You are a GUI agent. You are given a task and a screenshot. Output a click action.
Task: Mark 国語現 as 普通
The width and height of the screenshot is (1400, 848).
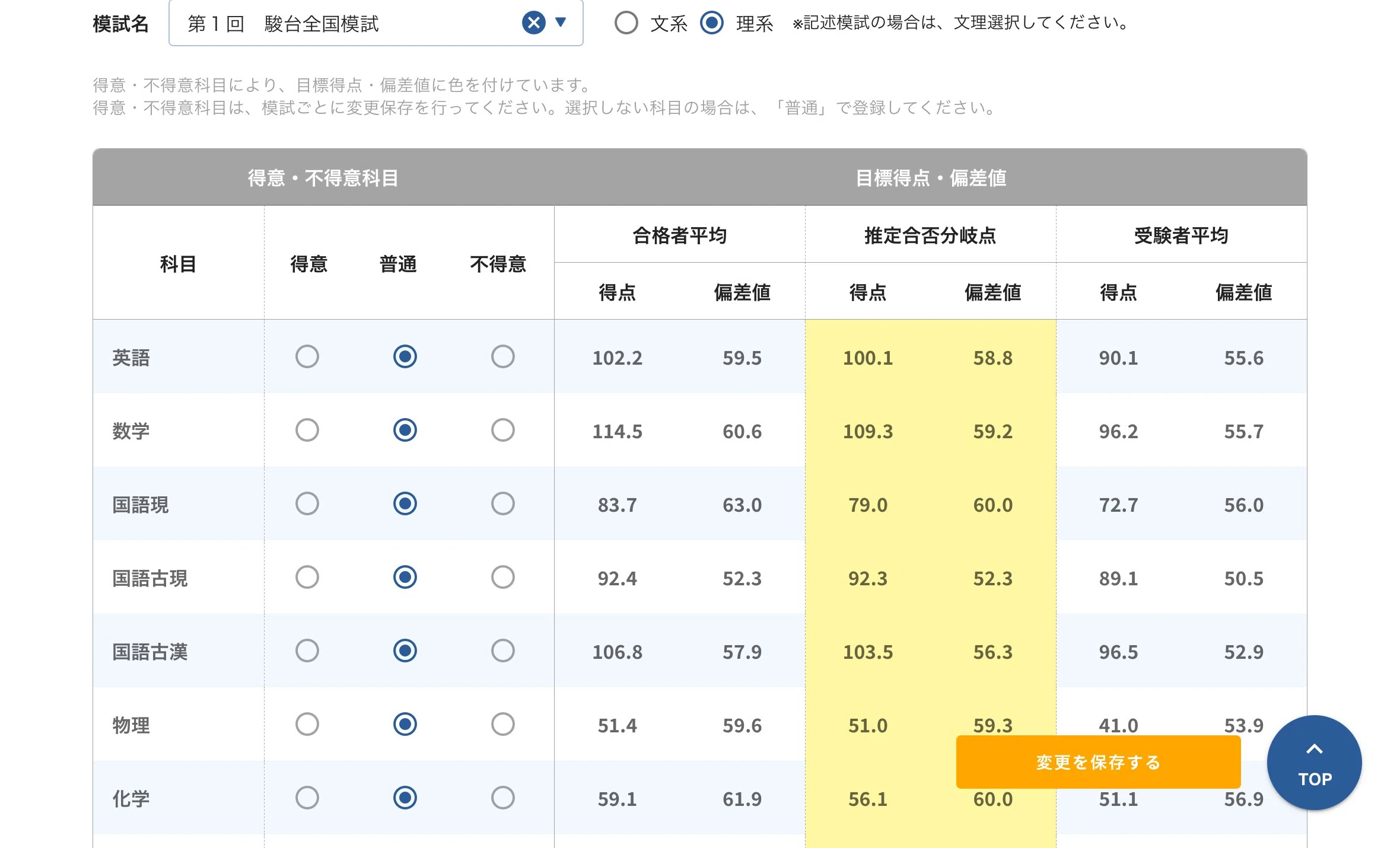[405, 503]
